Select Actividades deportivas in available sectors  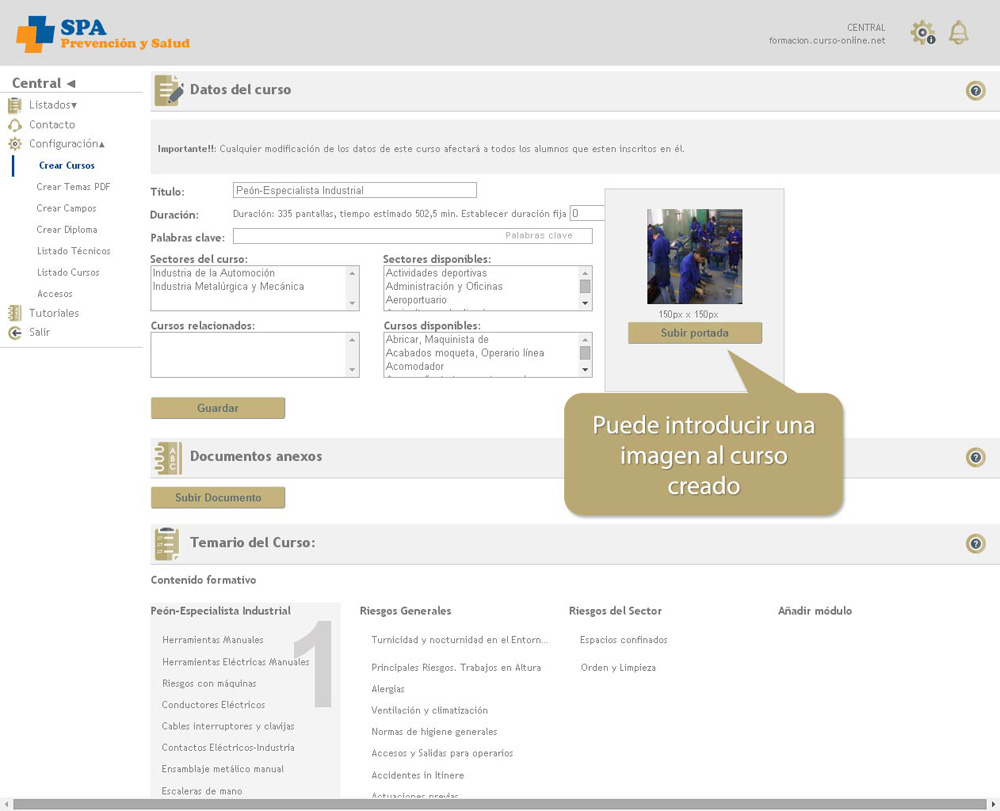click(x=436, y=273)
